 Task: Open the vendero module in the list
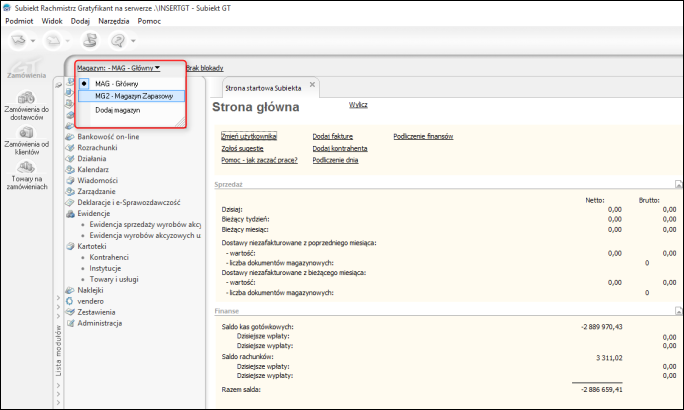tap(91, 300)
